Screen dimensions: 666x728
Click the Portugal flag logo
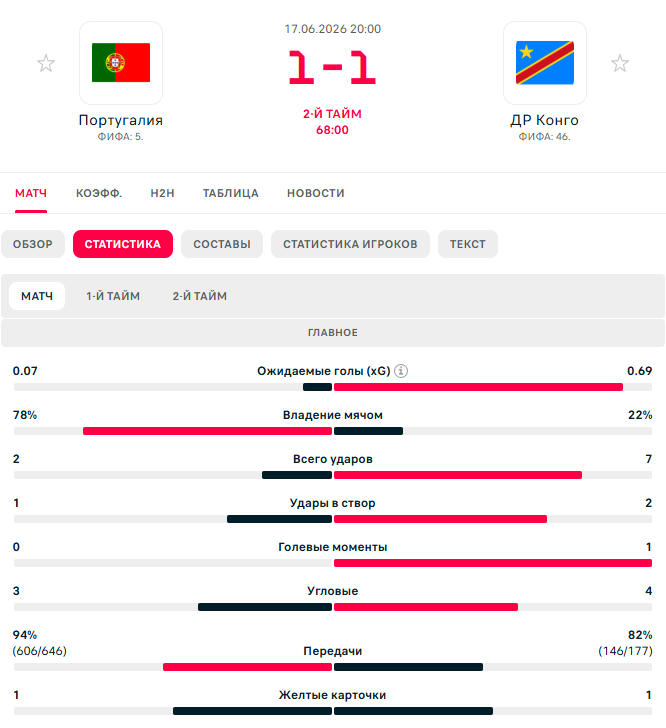pos(121,63)
